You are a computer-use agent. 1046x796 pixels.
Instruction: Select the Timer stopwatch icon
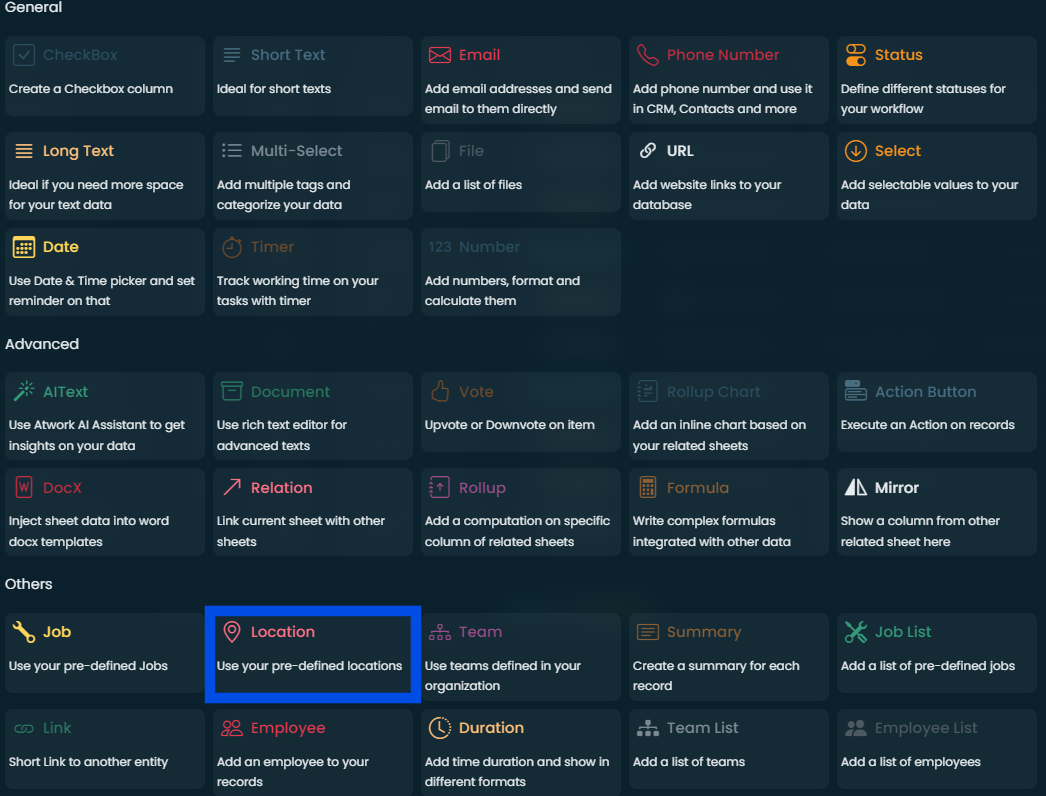231,247
